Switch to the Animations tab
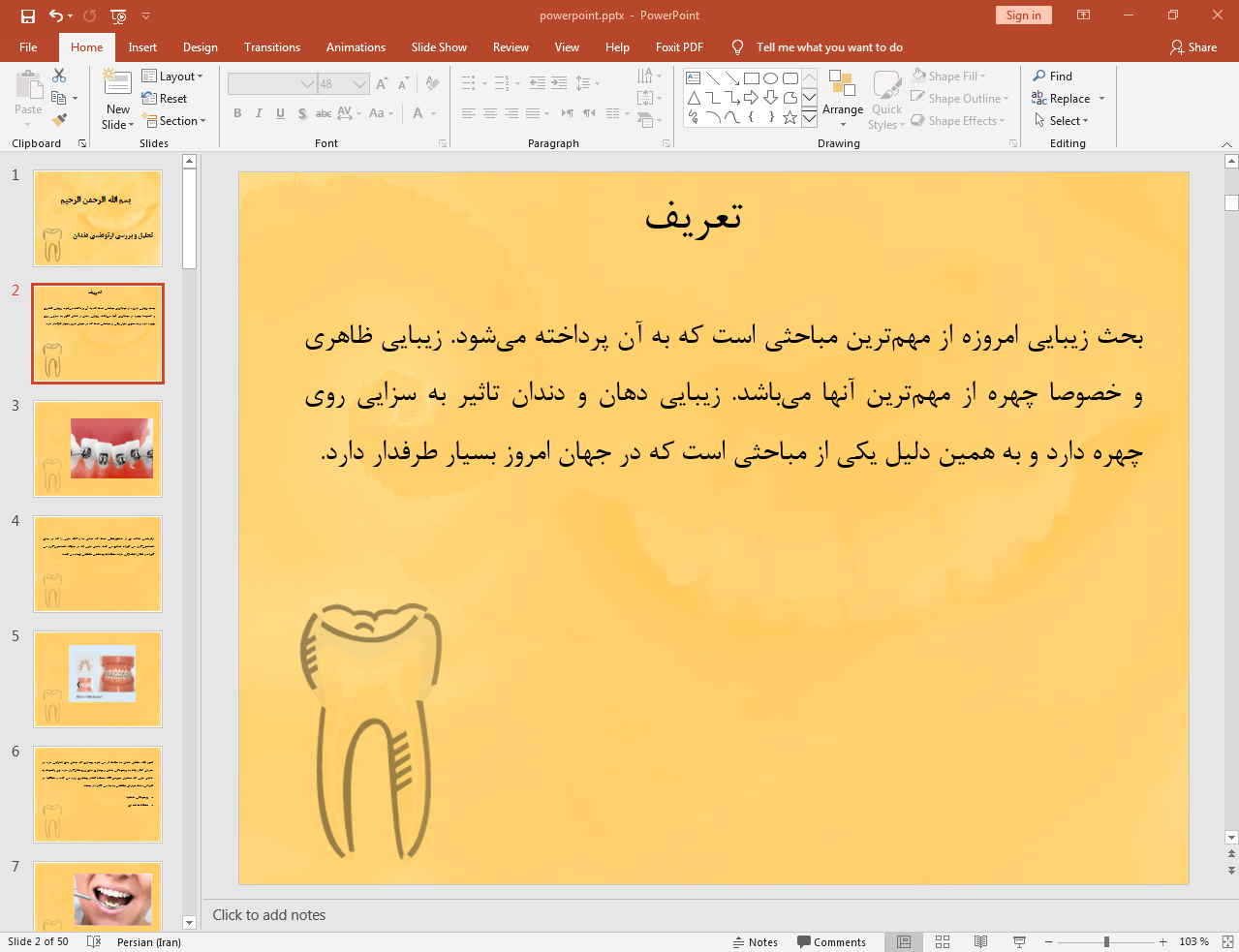Image resolution: width=1239 pixels, height=952 pixels. click(x=356, y=47)
